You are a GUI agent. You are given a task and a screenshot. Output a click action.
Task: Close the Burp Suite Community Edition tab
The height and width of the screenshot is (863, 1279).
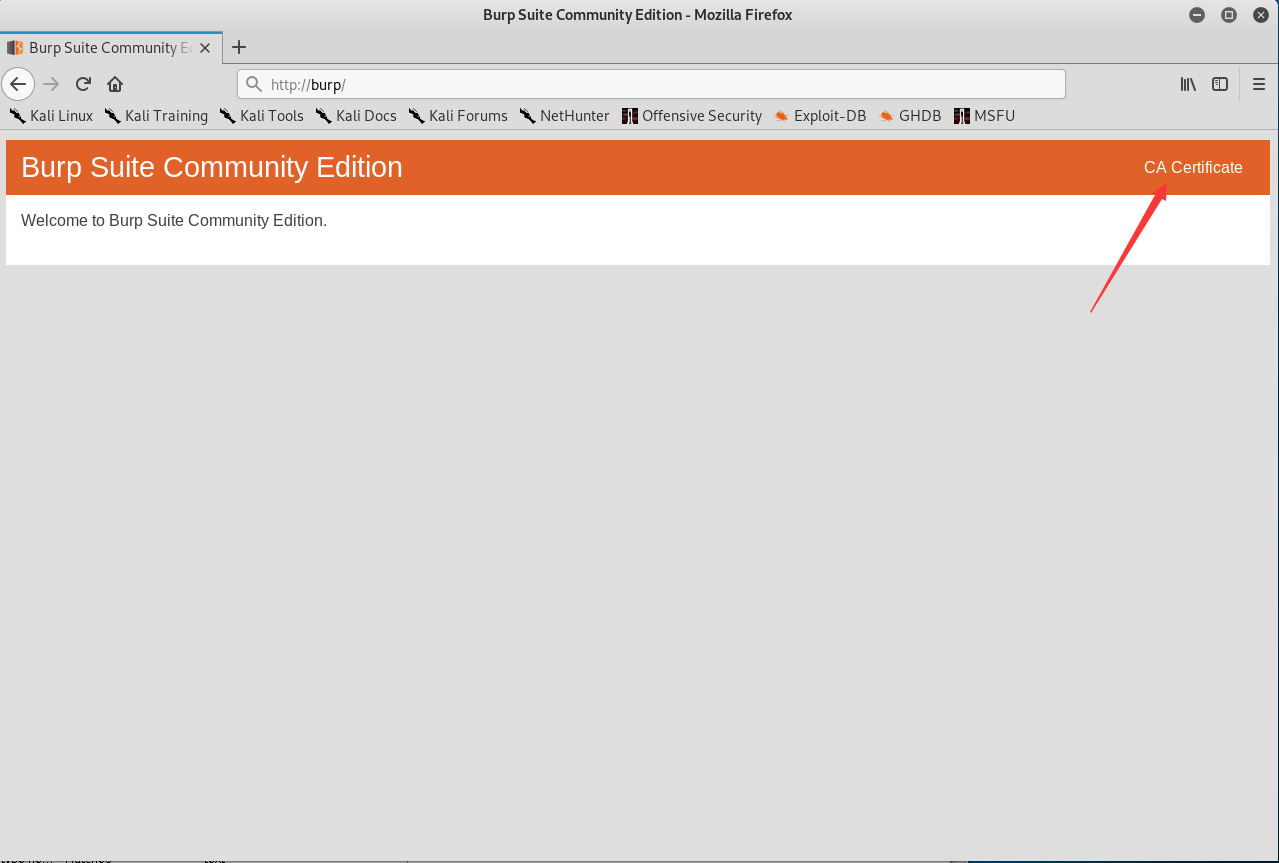pos(206,48)
